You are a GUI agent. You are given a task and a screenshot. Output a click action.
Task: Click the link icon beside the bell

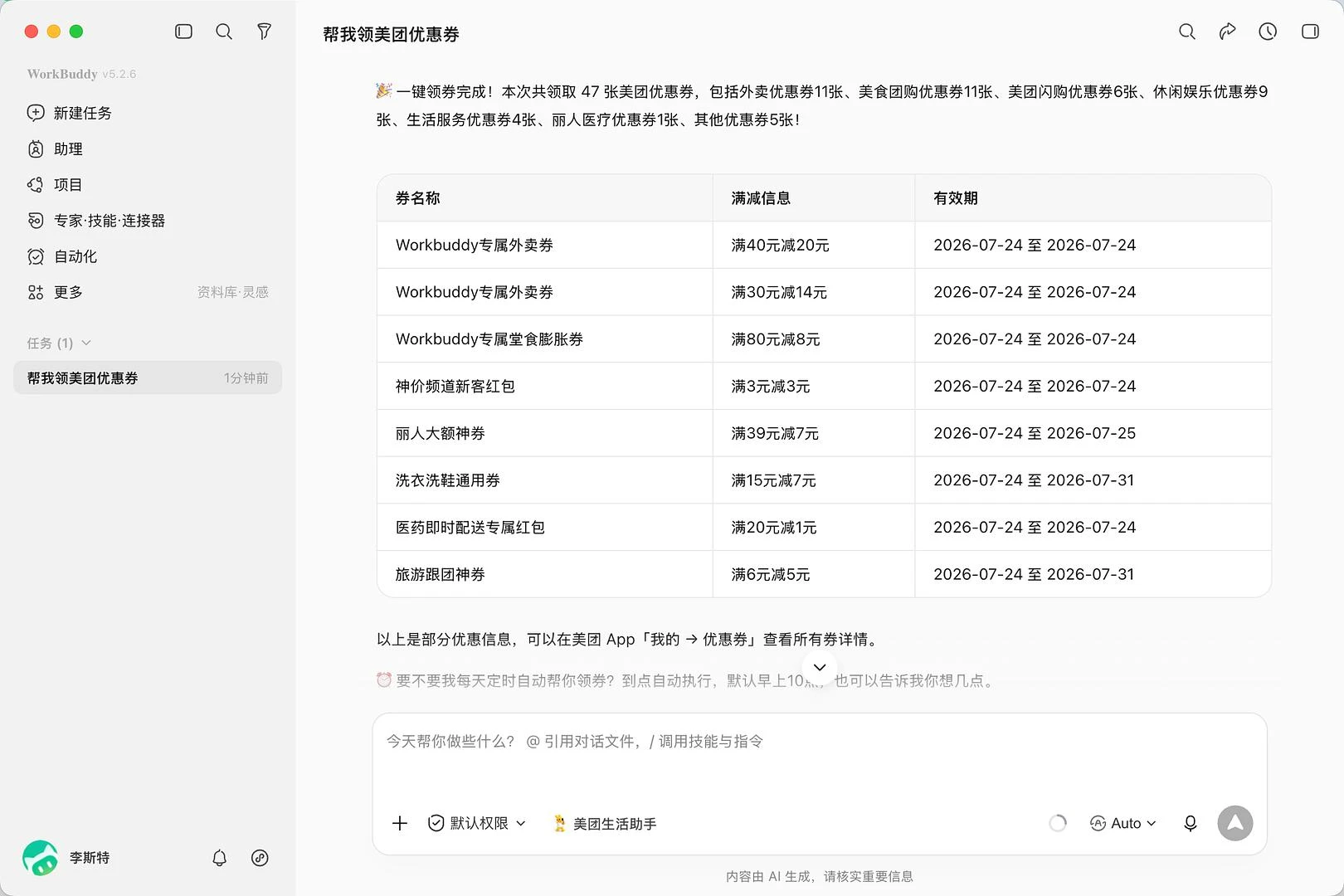(260, 858)
